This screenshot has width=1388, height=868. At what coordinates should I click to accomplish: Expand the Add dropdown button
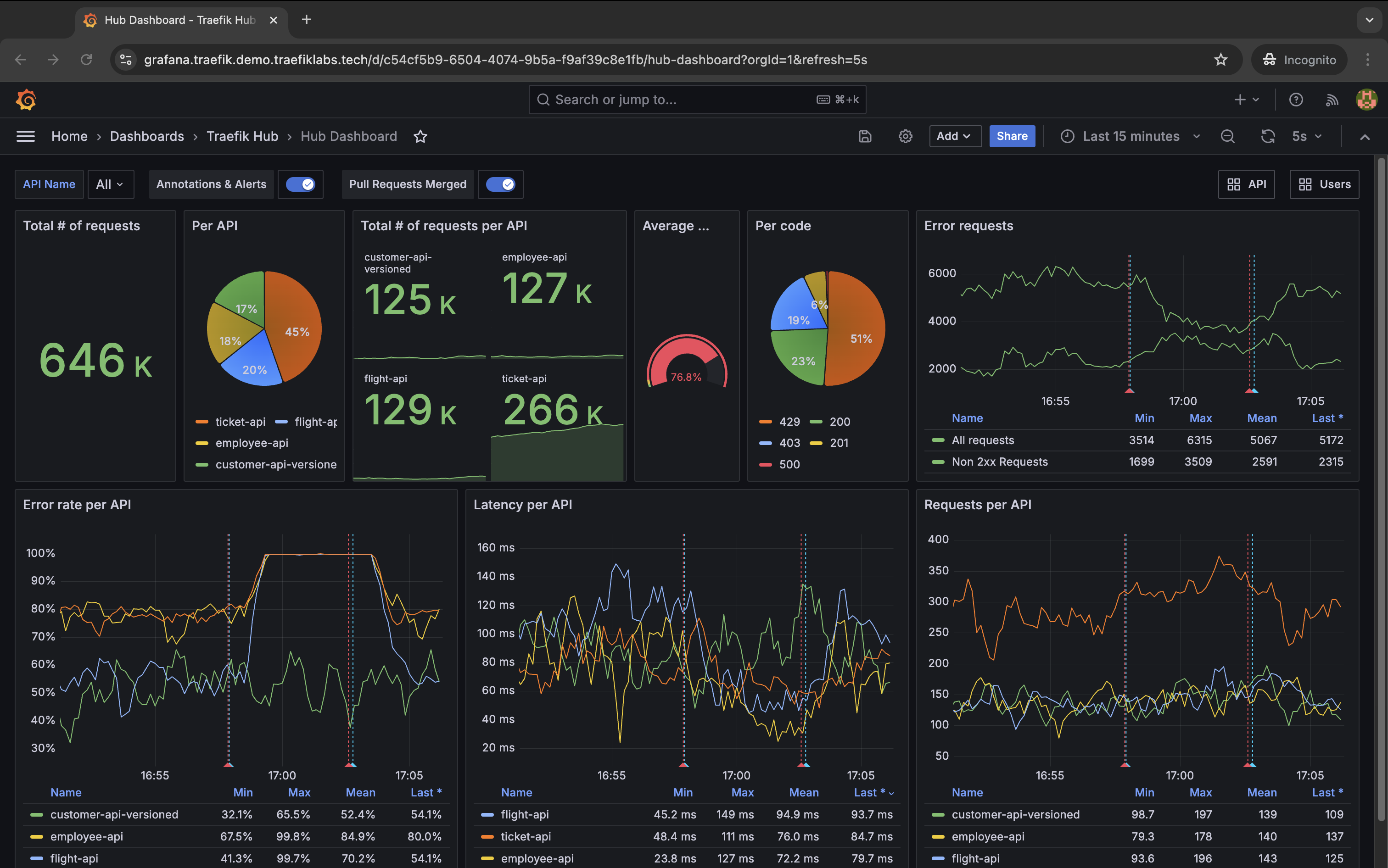[x=955, y=136]
